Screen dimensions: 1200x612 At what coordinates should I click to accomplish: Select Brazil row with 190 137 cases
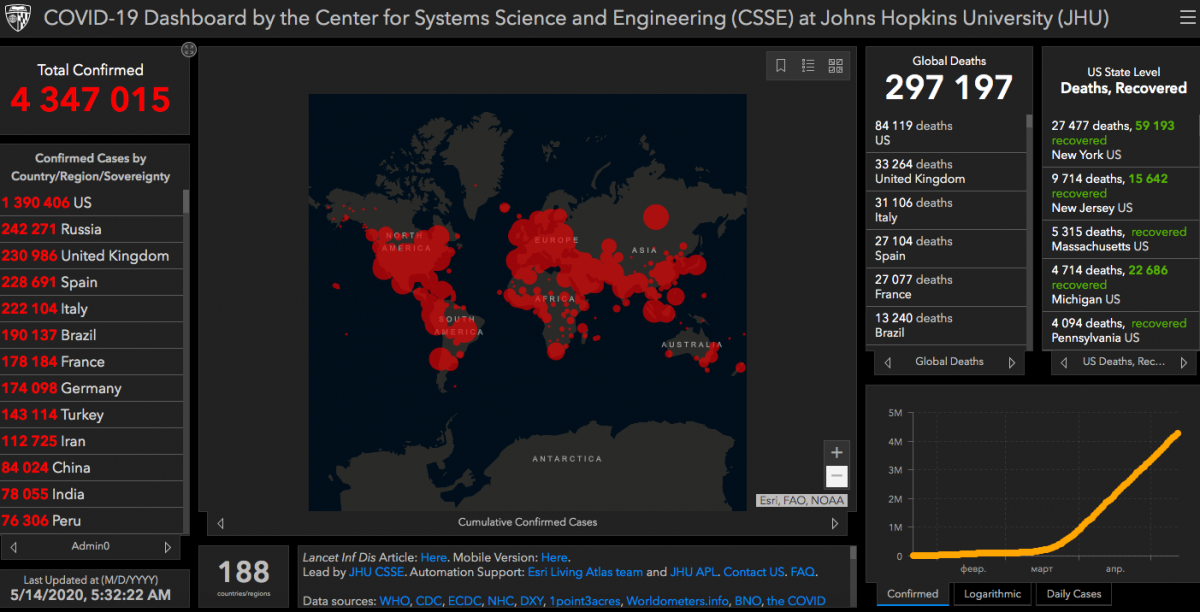(x=92, y=335)
